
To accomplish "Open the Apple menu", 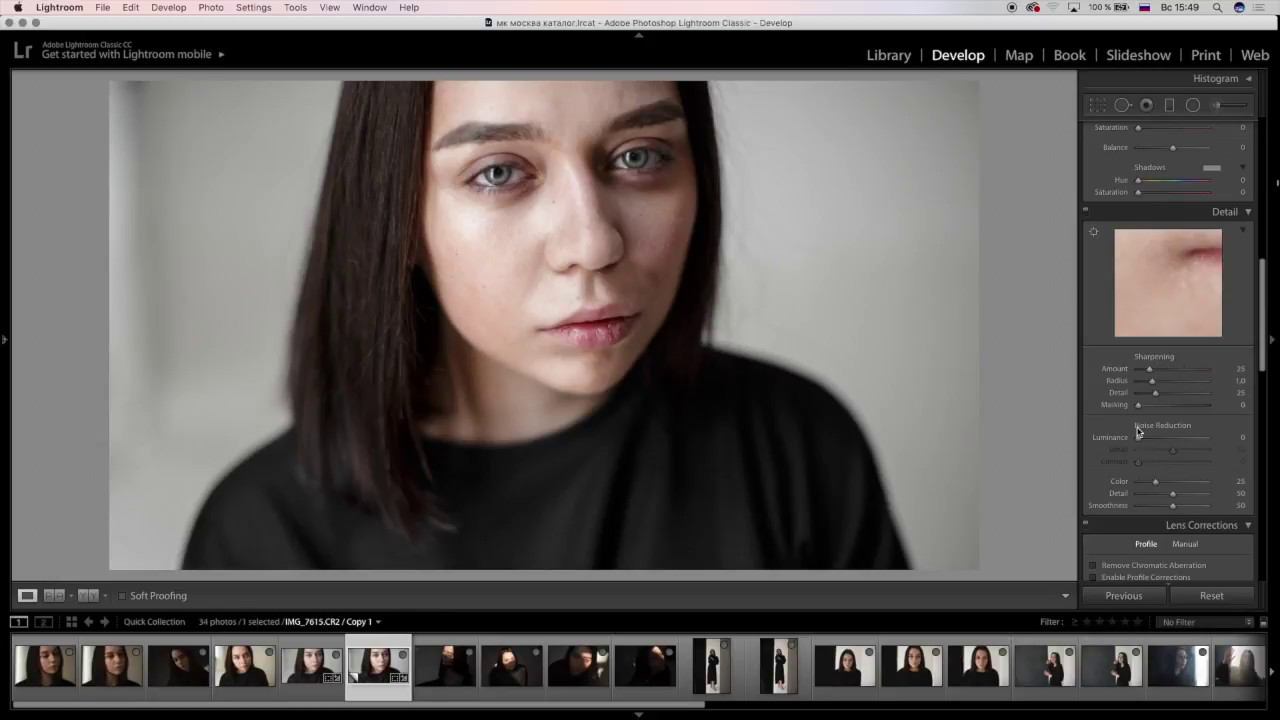I will pyautogui.click(x=18, y=7).
